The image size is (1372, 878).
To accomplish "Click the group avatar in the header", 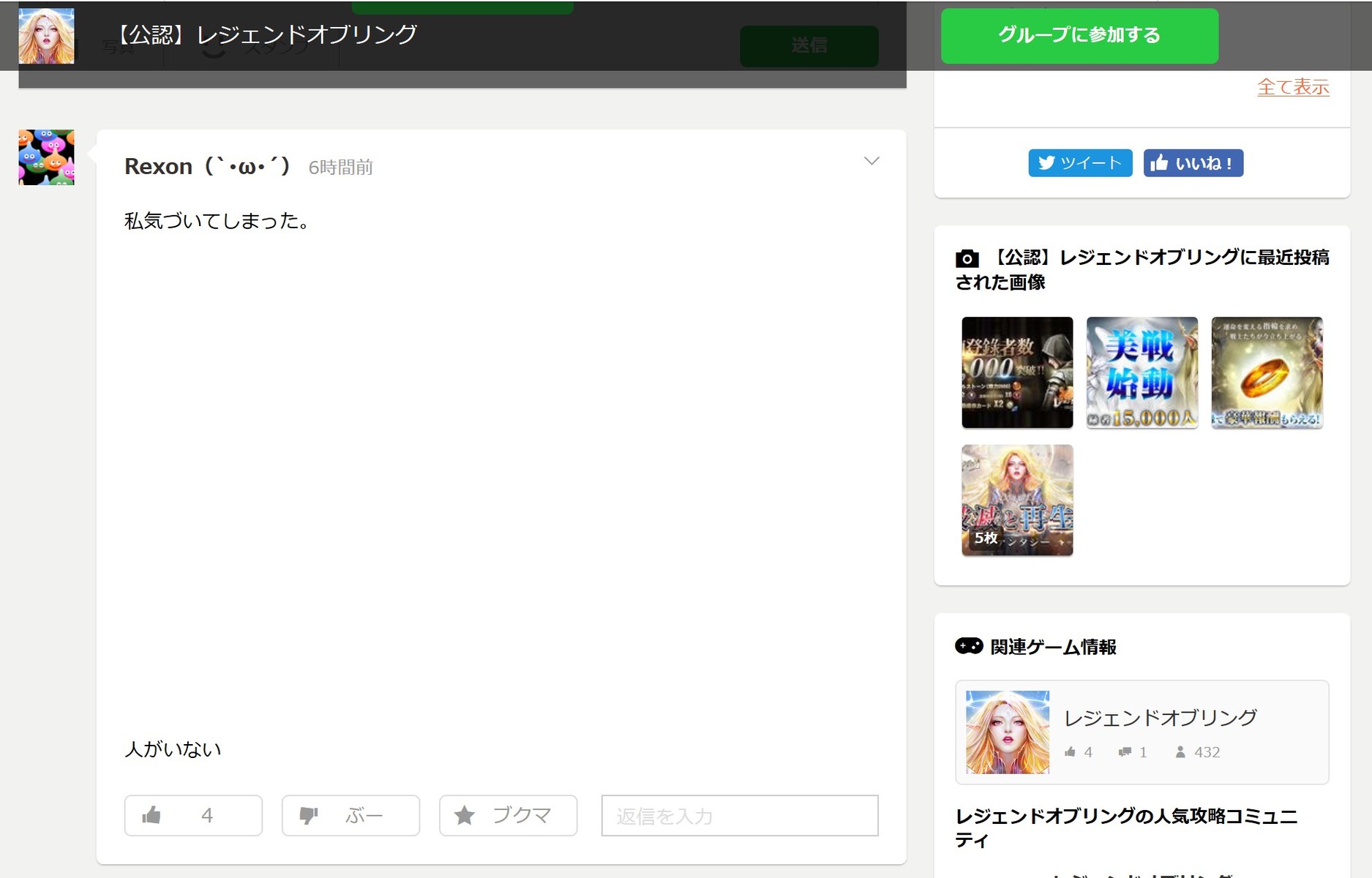I will 46,36.
